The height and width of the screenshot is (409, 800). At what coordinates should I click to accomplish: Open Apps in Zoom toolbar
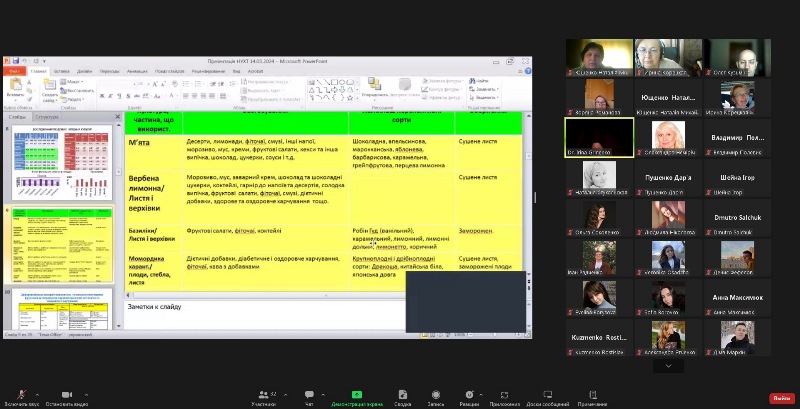504,395
